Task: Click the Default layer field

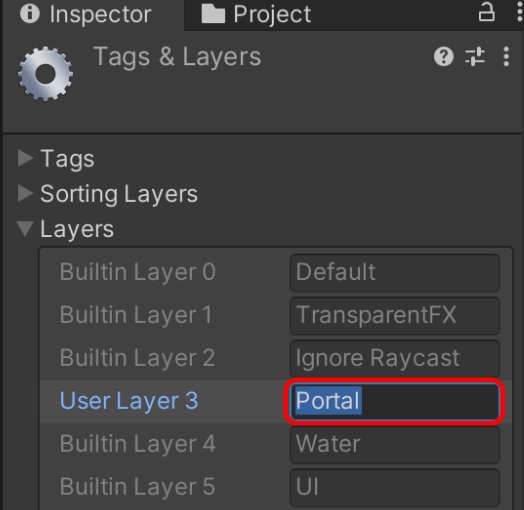Action: [x=395, y=273]
